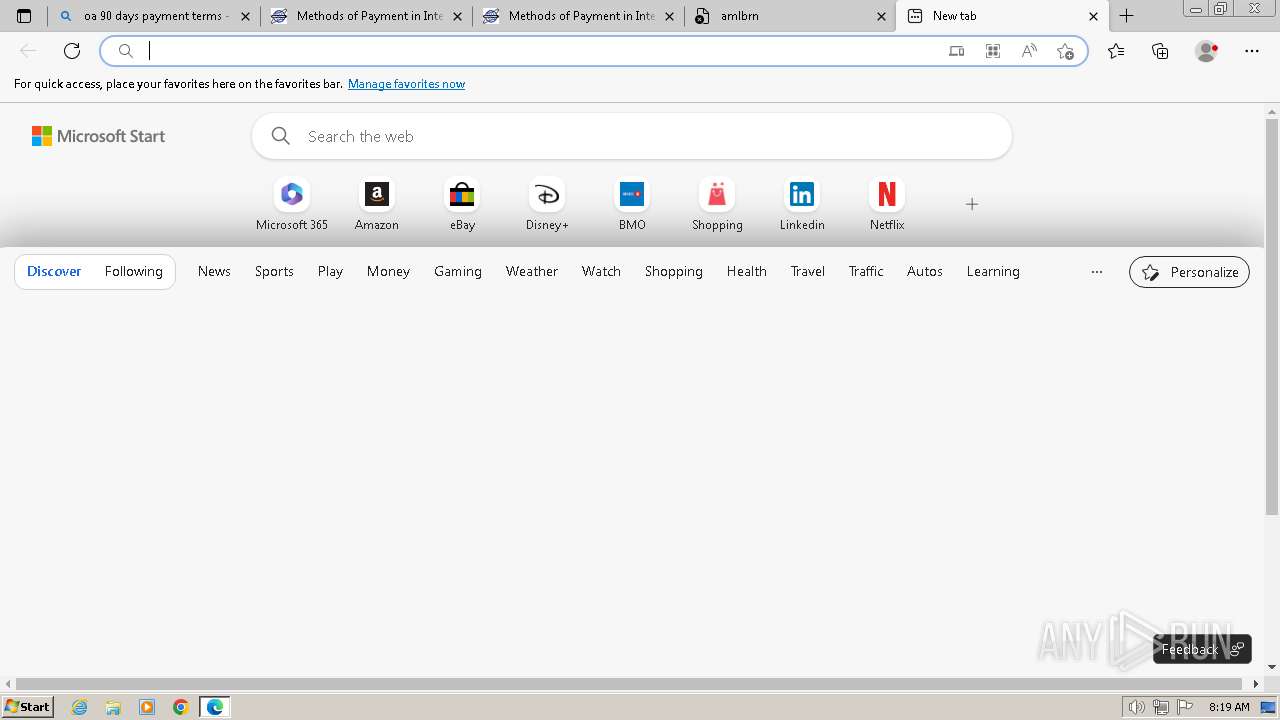The image size is (1280, 720).
Task: Select the Discover feed tab
Action: pyautogui.click(x=54, y=271)
